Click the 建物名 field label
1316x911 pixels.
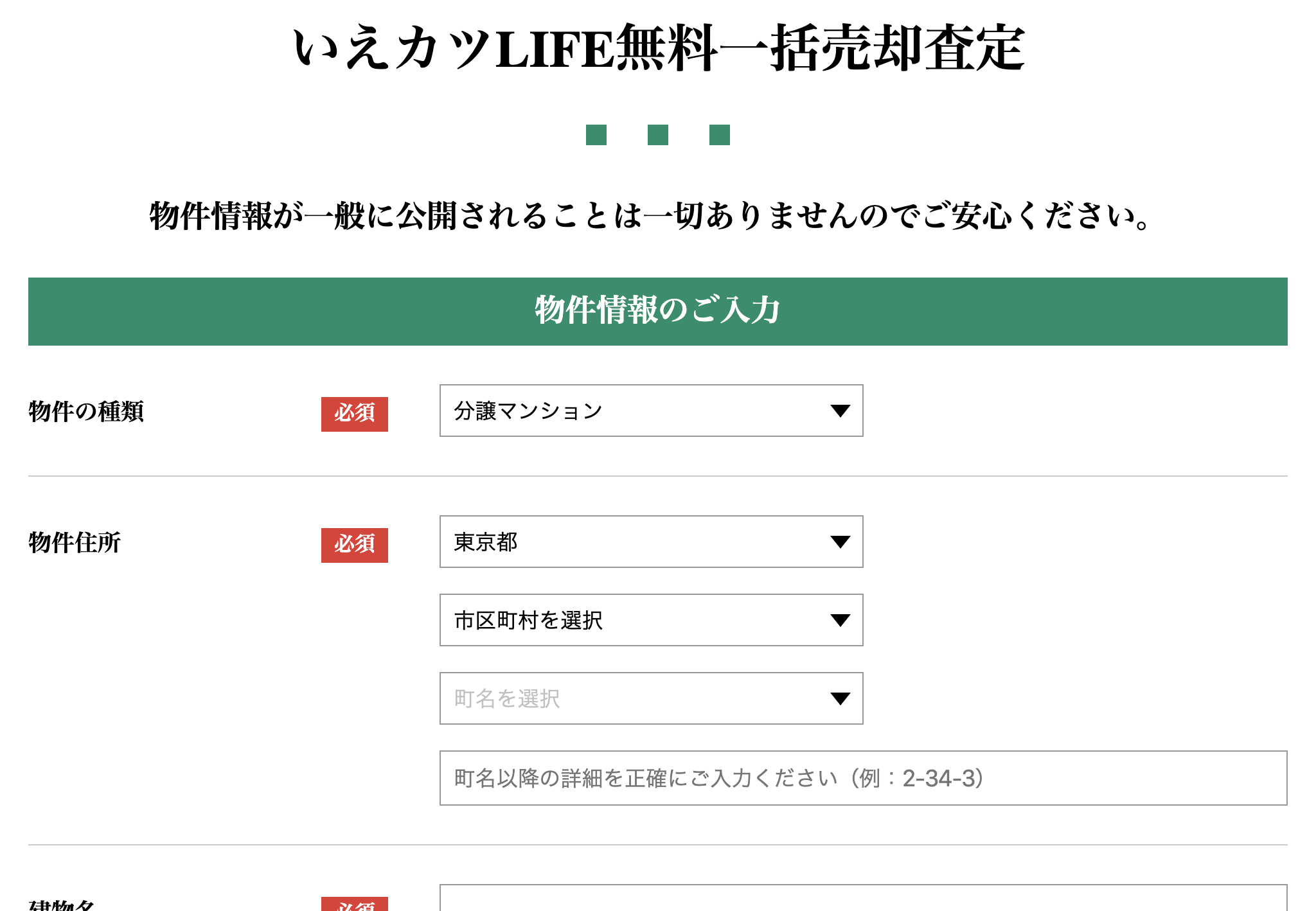62,905
